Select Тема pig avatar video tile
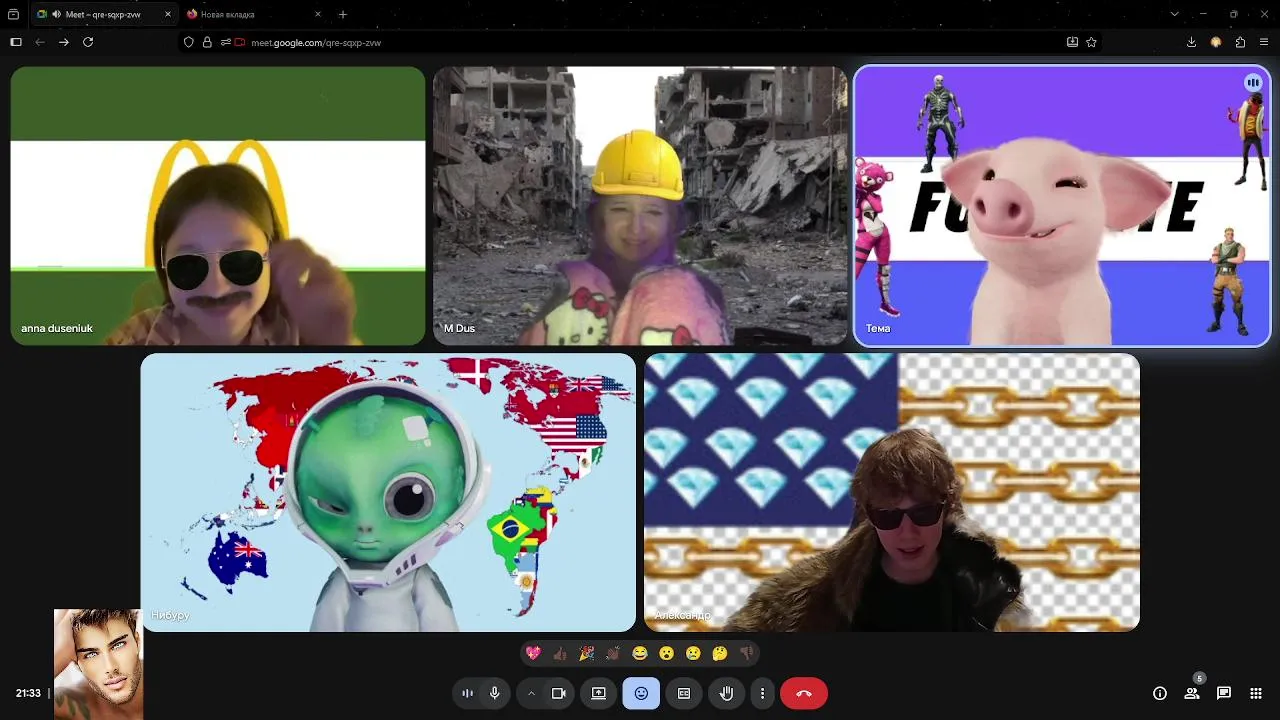The image size is (1280, 720). [x=1062, y=206]
